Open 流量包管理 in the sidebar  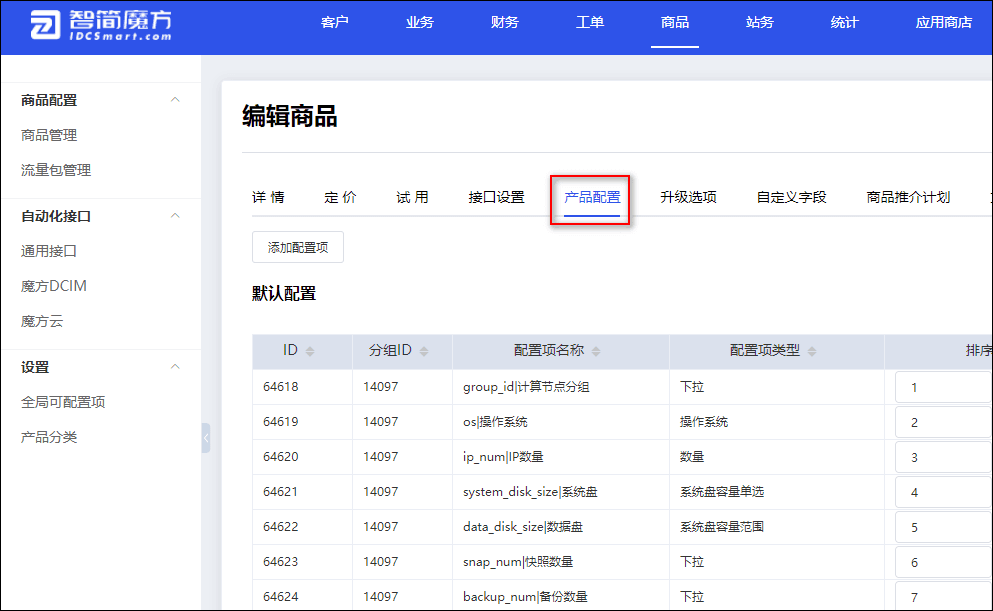point(56,170)
